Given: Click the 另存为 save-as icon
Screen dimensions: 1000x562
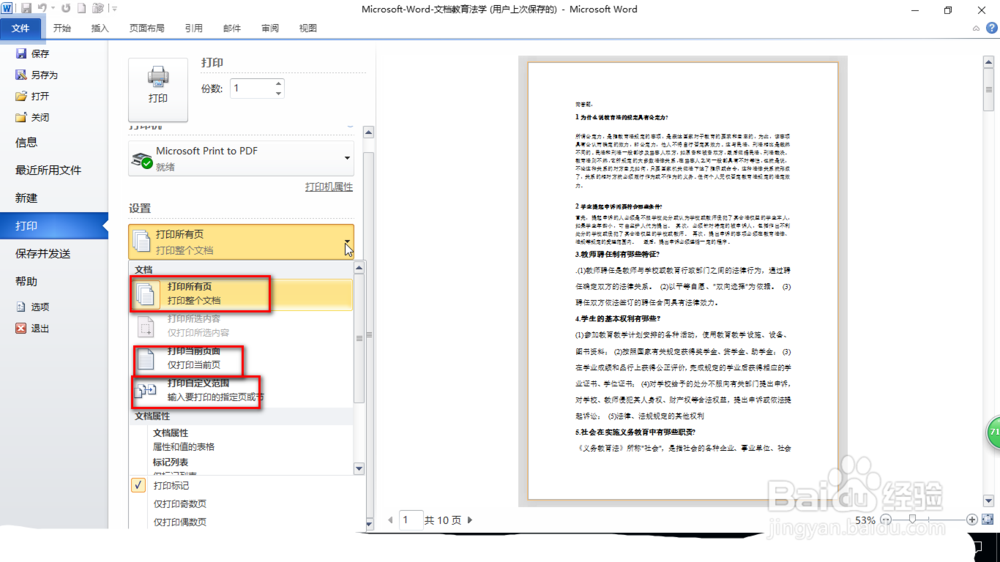Looking at the screenshot, I should [x=21, y=75].
